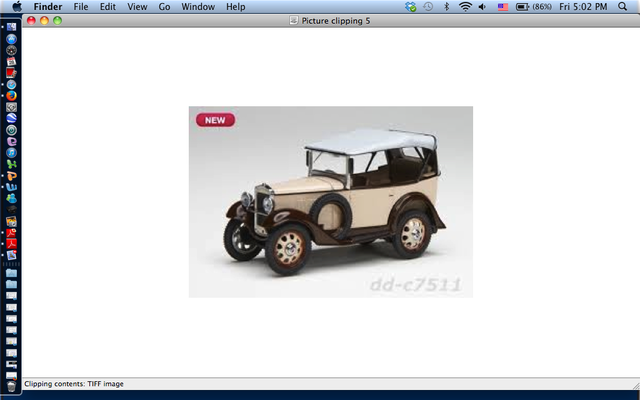
Task: Click the Bluetooth status icon
Action: (447, 7)
